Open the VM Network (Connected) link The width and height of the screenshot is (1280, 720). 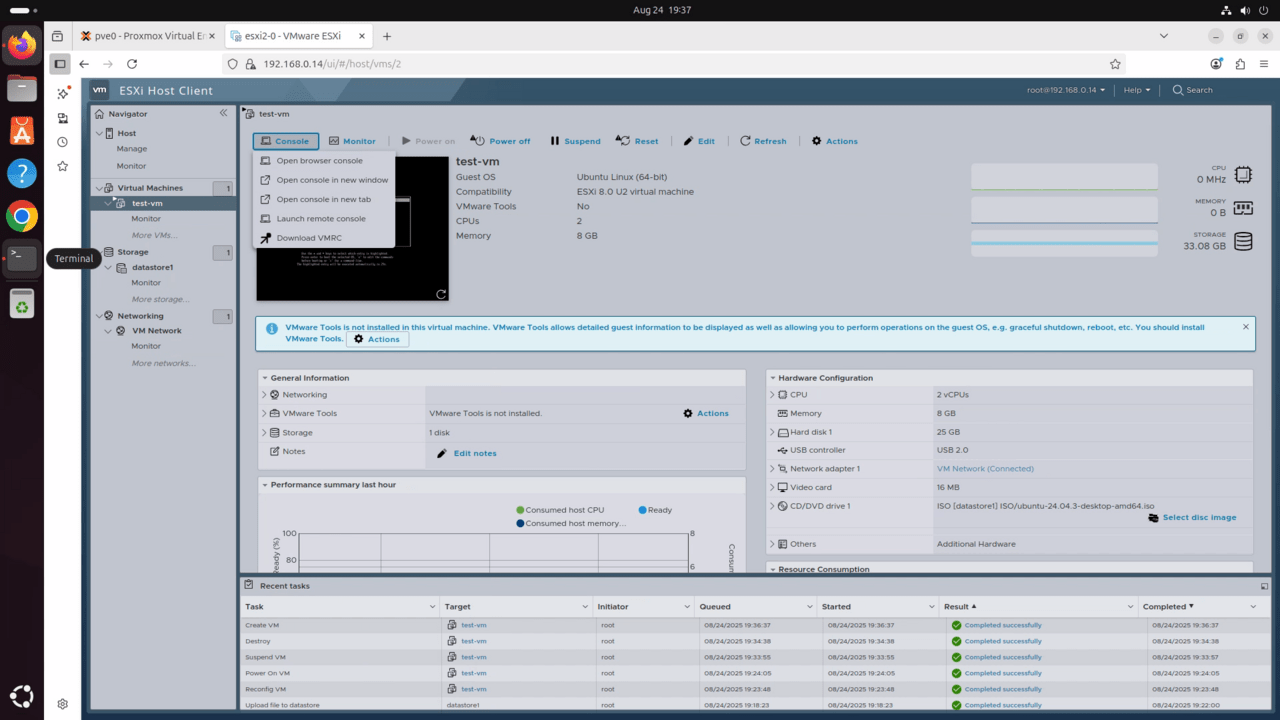coord(985,469)
